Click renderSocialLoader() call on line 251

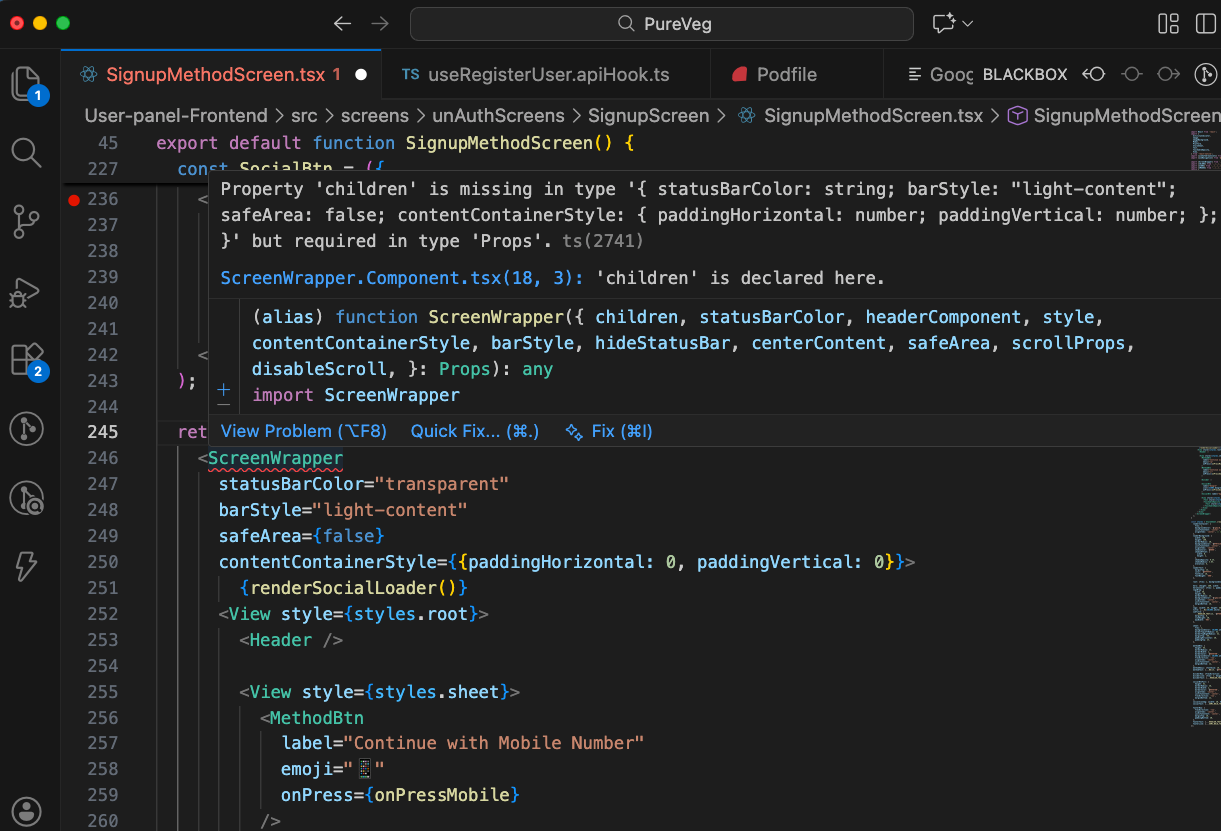pyautogui.click(x=353, y=588)
